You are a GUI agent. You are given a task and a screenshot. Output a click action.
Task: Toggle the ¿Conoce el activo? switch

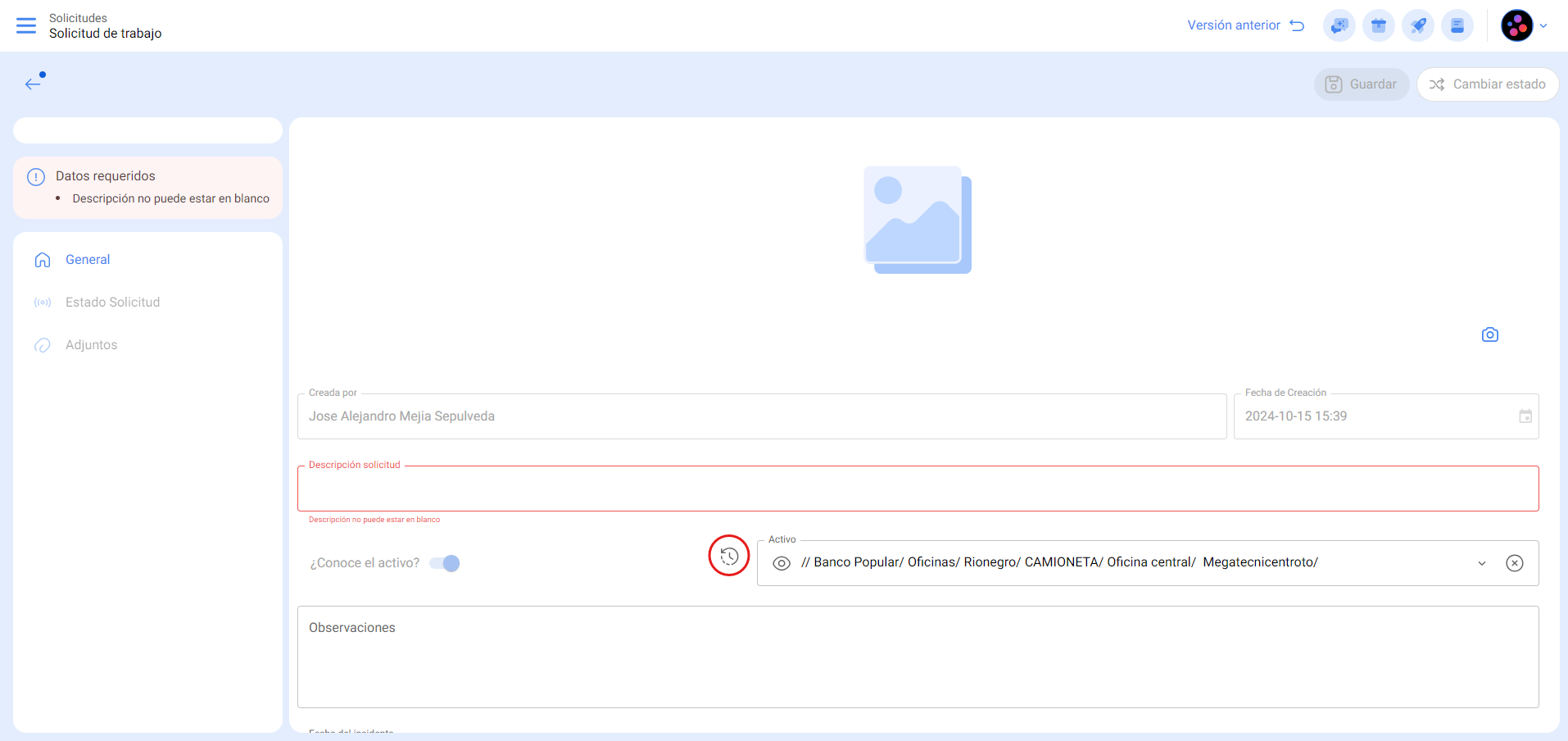click(x=445, y=563)
